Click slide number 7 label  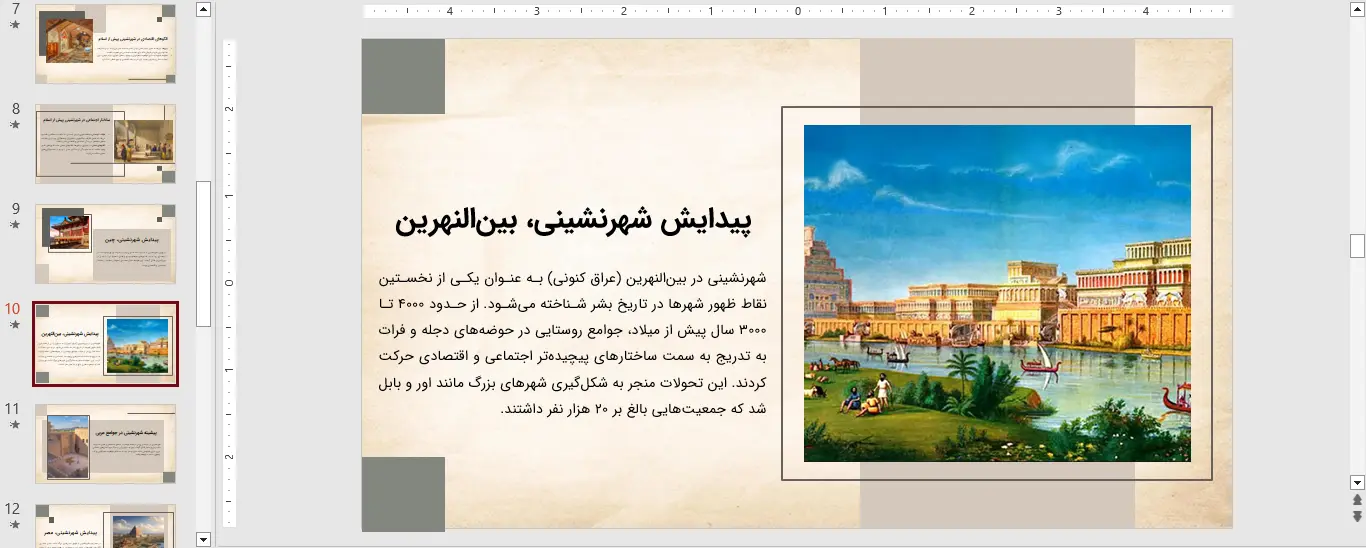[15, 9]
